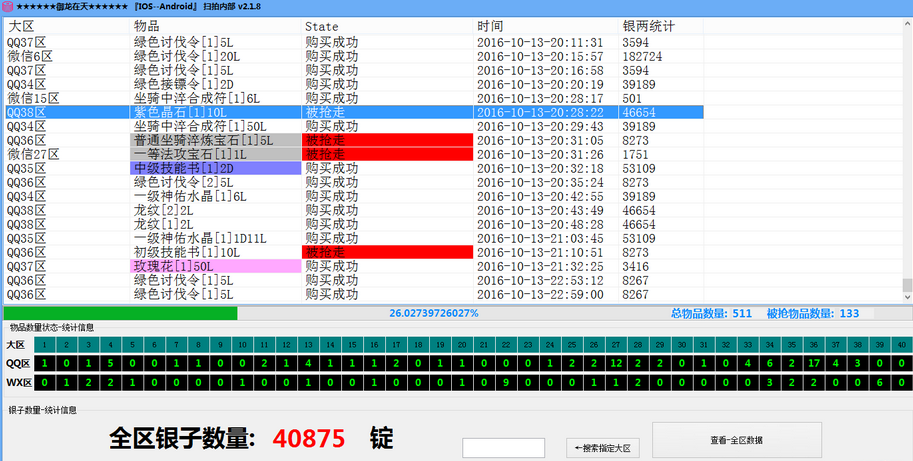Click the State column header
The image size is (913, 461).
tap(386, 25)
